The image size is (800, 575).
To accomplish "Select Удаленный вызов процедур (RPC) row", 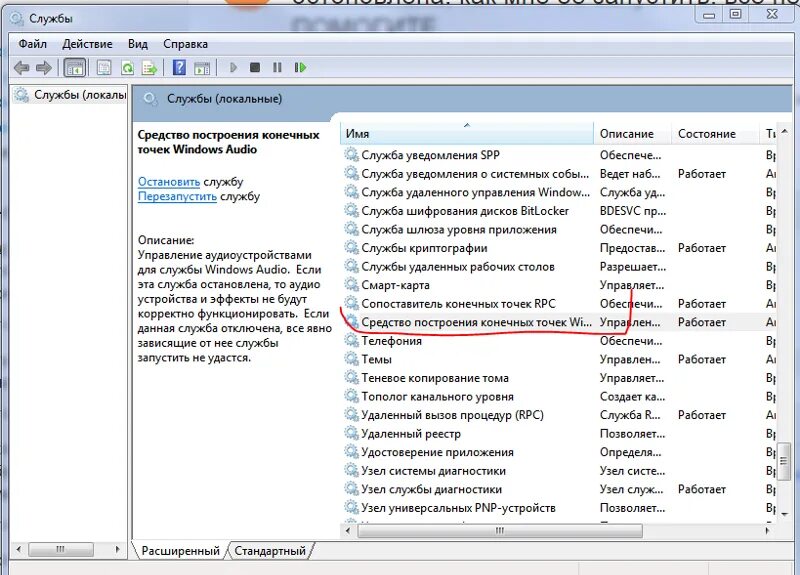I will tap(558, 415).
